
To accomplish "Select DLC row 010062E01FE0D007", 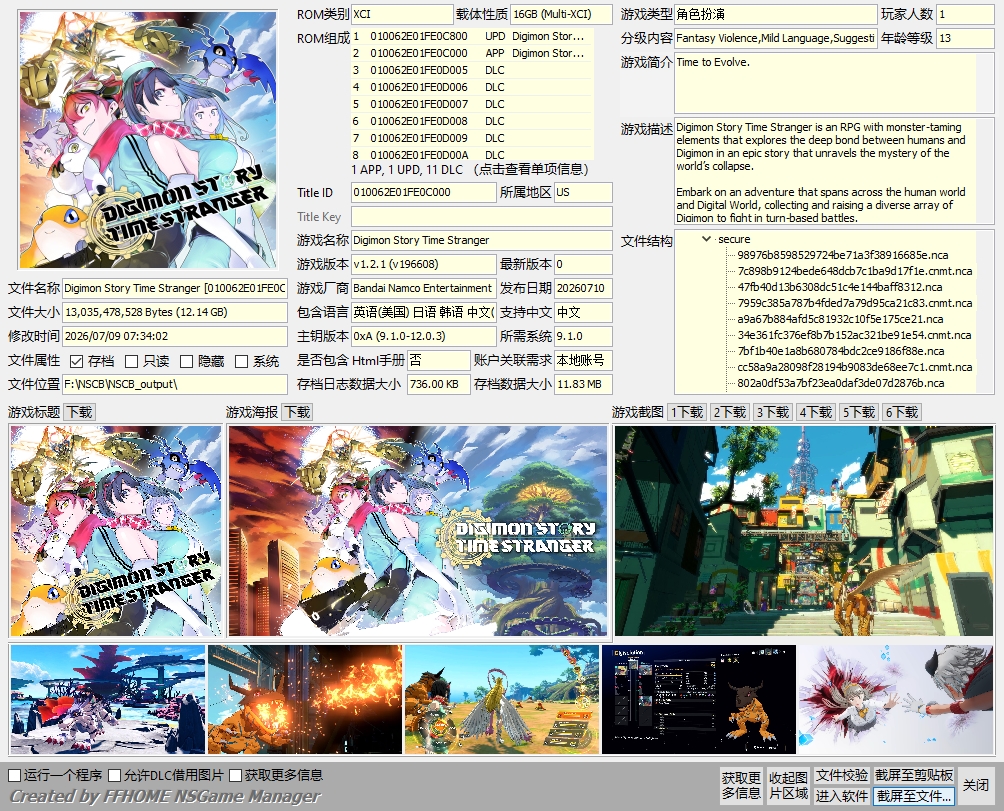I will click(473, 104).
